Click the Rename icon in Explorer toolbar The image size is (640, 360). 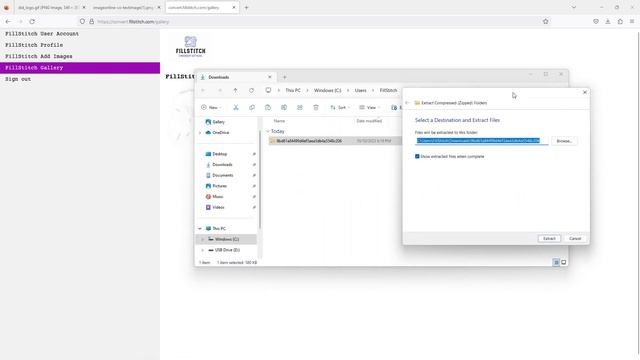click(x=284, y=107)
